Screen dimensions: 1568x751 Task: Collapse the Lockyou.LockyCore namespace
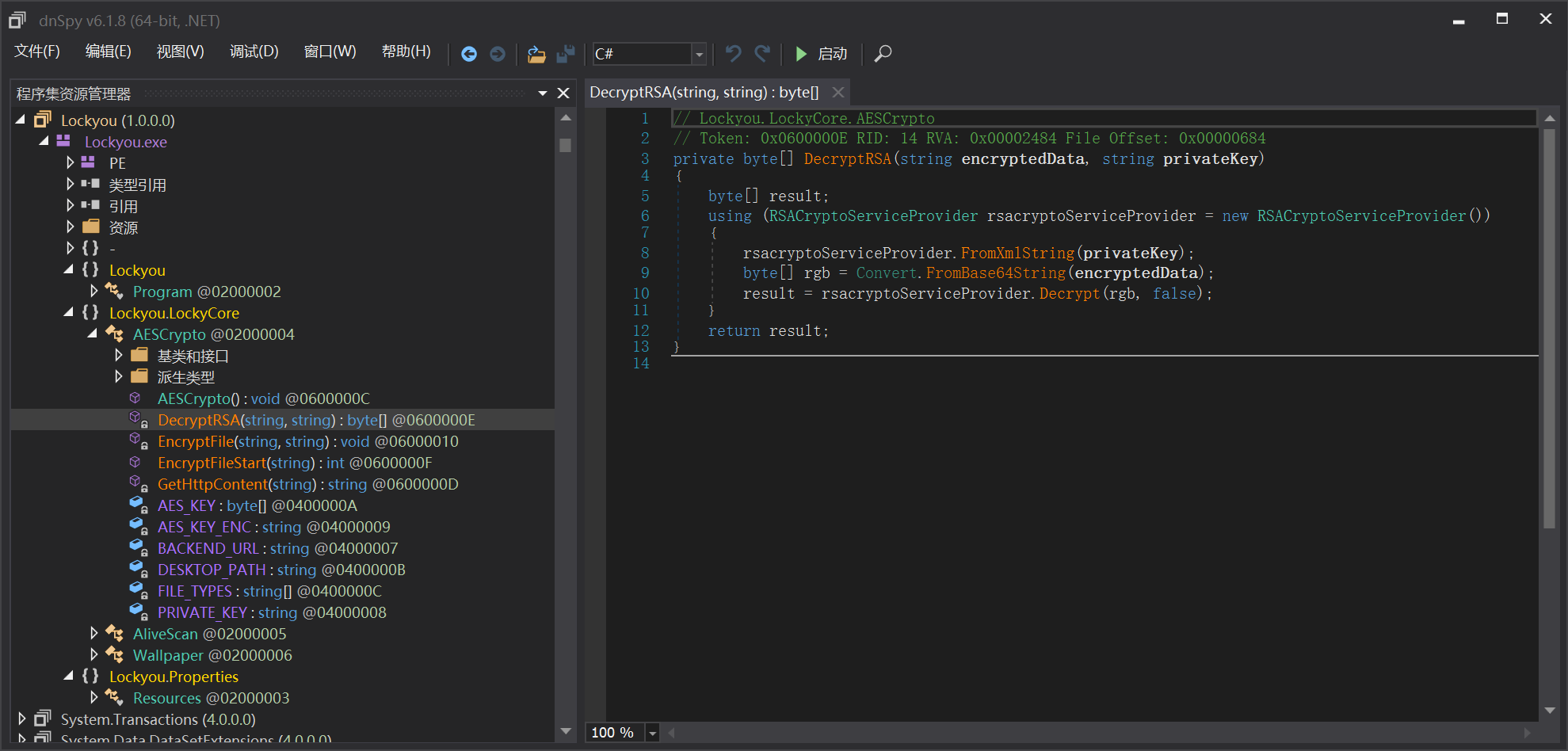pyautogui.click(x=69, y=313)
